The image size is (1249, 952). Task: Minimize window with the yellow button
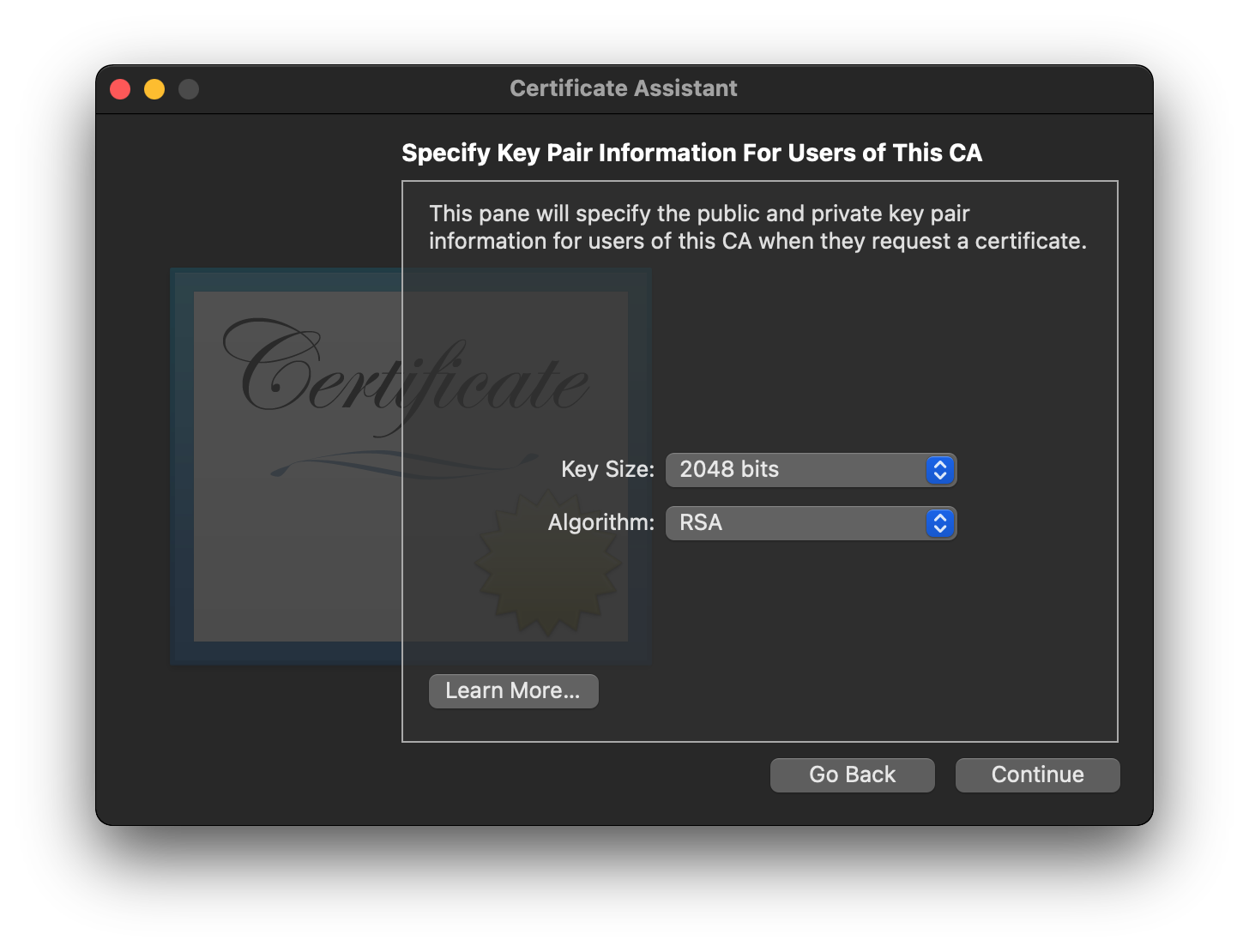(154, 89)
